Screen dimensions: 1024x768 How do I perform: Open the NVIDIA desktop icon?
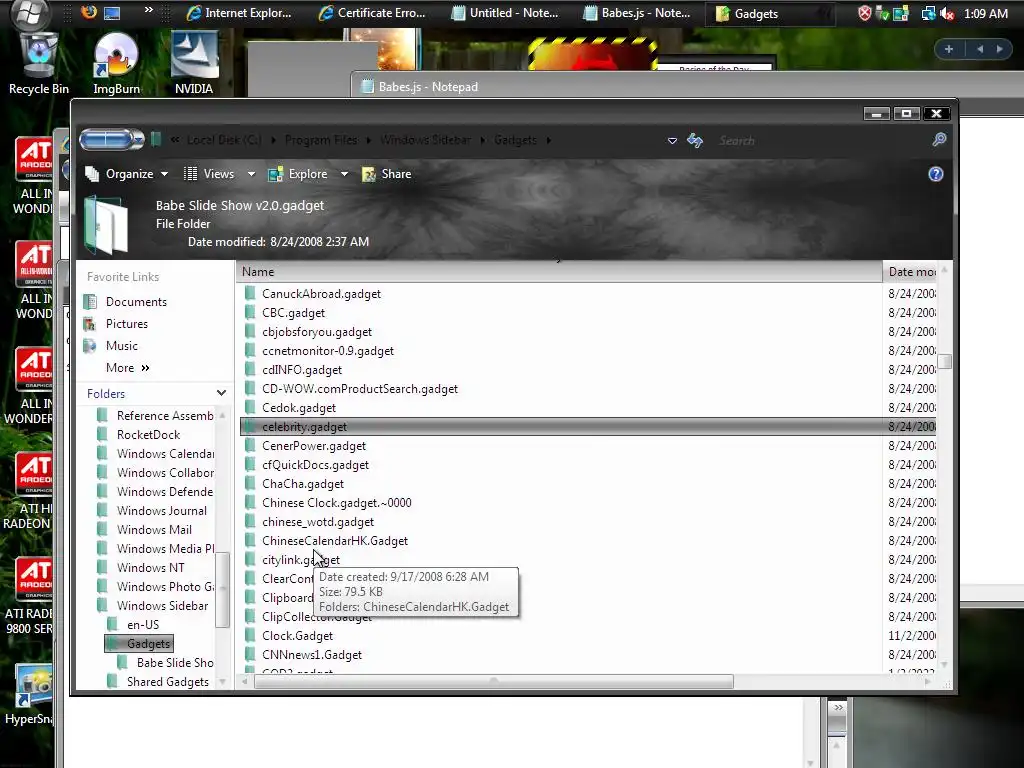pyautogui.click(x=194, y=62)
